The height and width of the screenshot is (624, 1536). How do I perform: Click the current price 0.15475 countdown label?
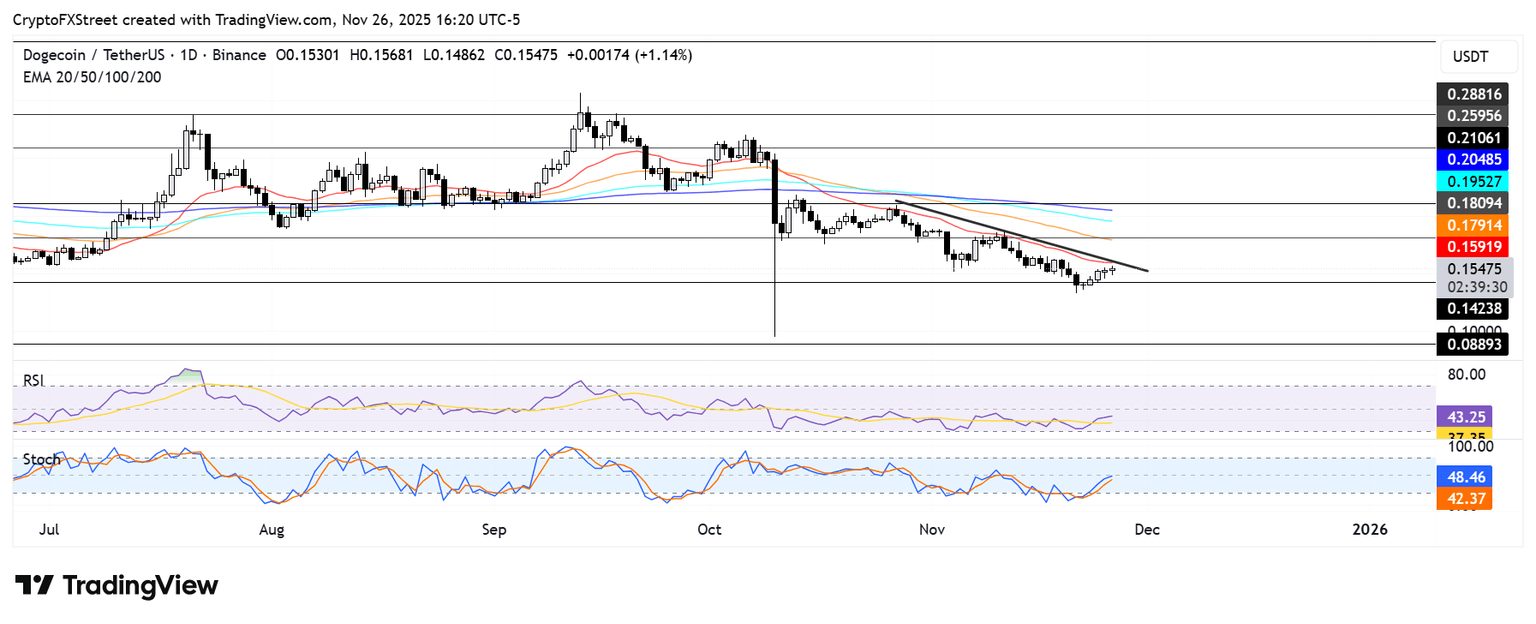1470,277
